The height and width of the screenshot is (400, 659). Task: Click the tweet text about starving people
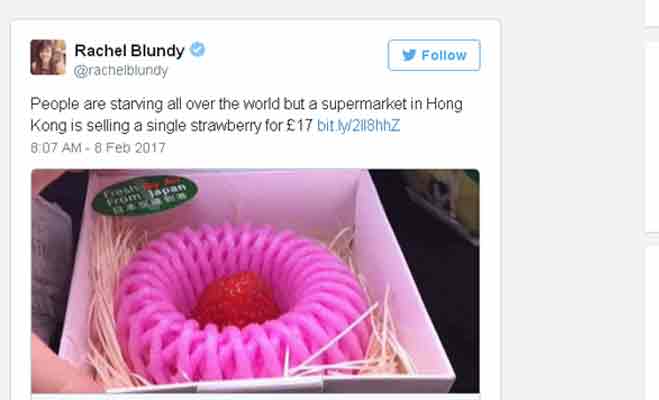point(246,115)
